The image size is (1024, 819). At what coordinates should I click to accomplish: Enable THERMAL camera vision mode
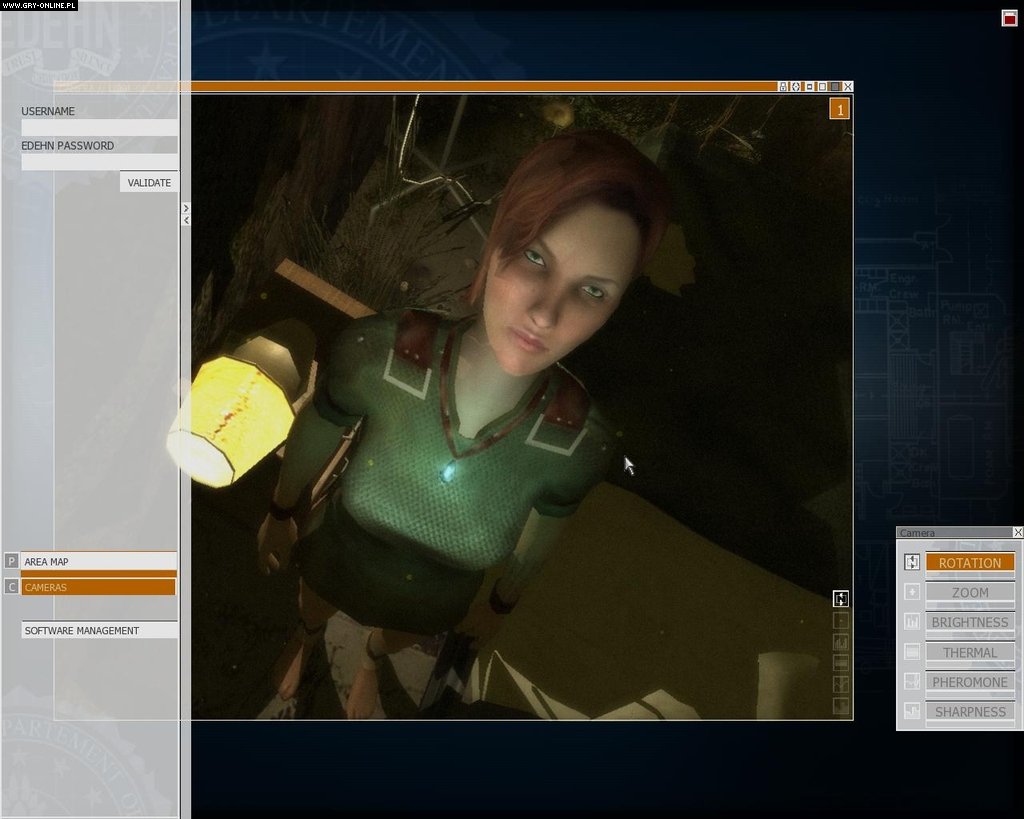click(x=969, y=653)
